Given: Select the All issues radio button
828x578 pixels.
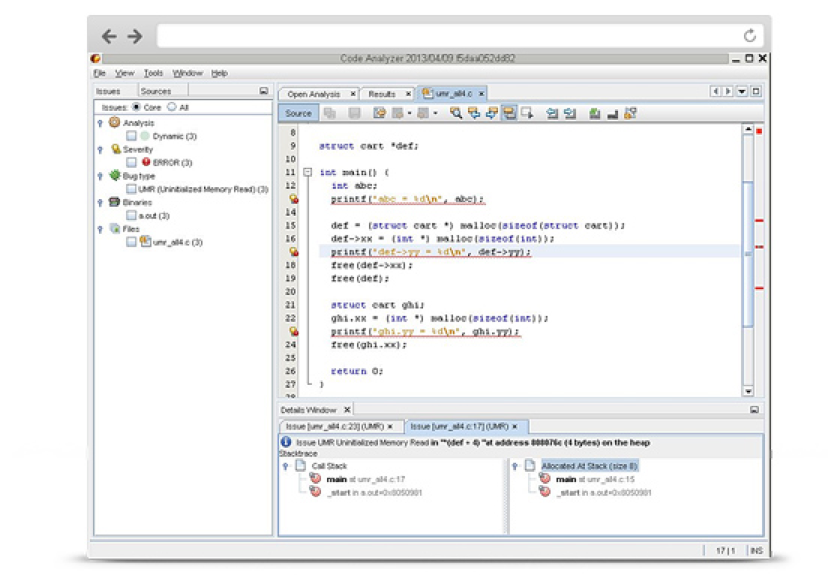Looking at the screenshot, I should click(x=173, y=106).
